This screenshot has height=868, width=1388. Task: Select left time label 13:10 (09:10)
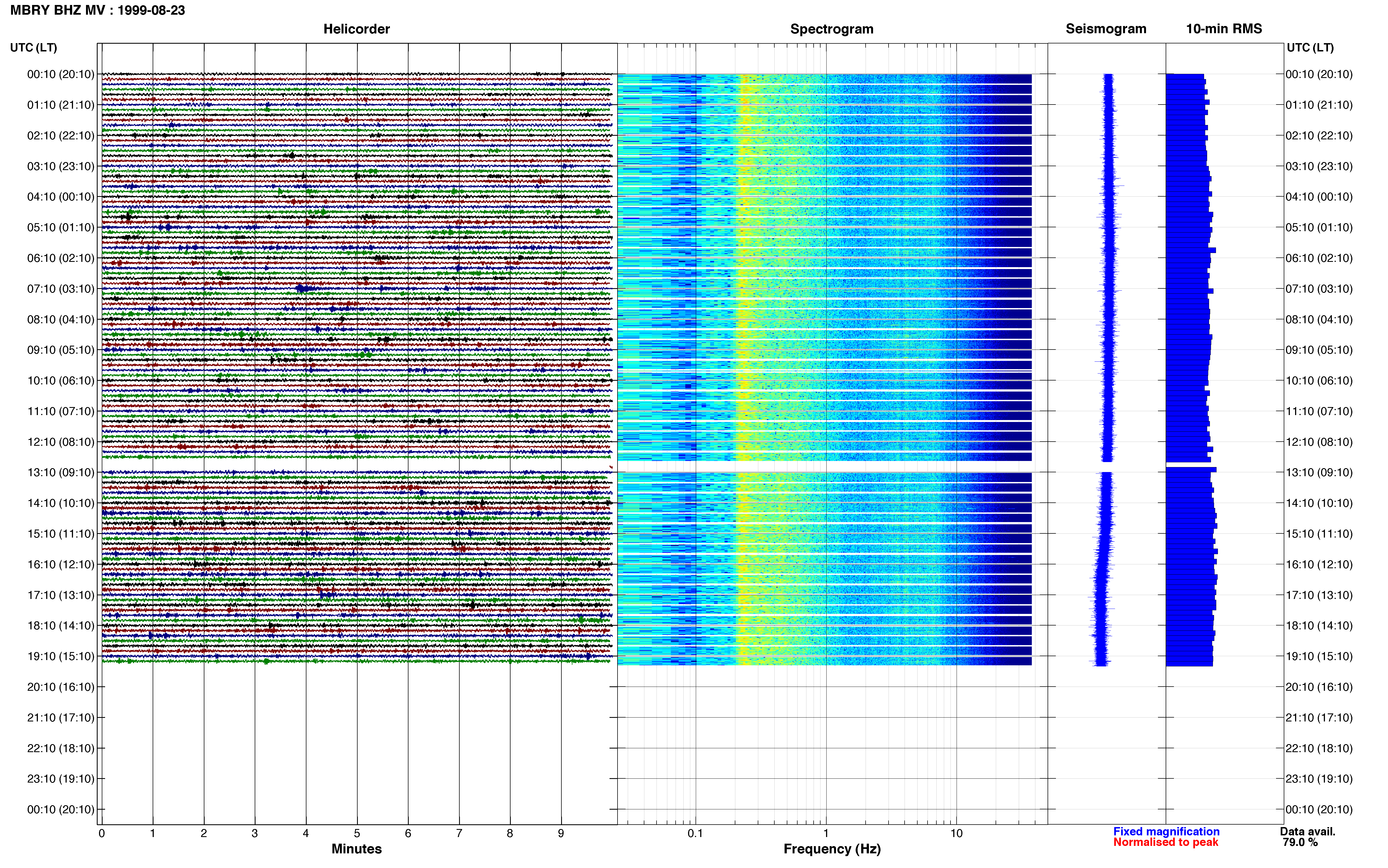pos(61,473)
